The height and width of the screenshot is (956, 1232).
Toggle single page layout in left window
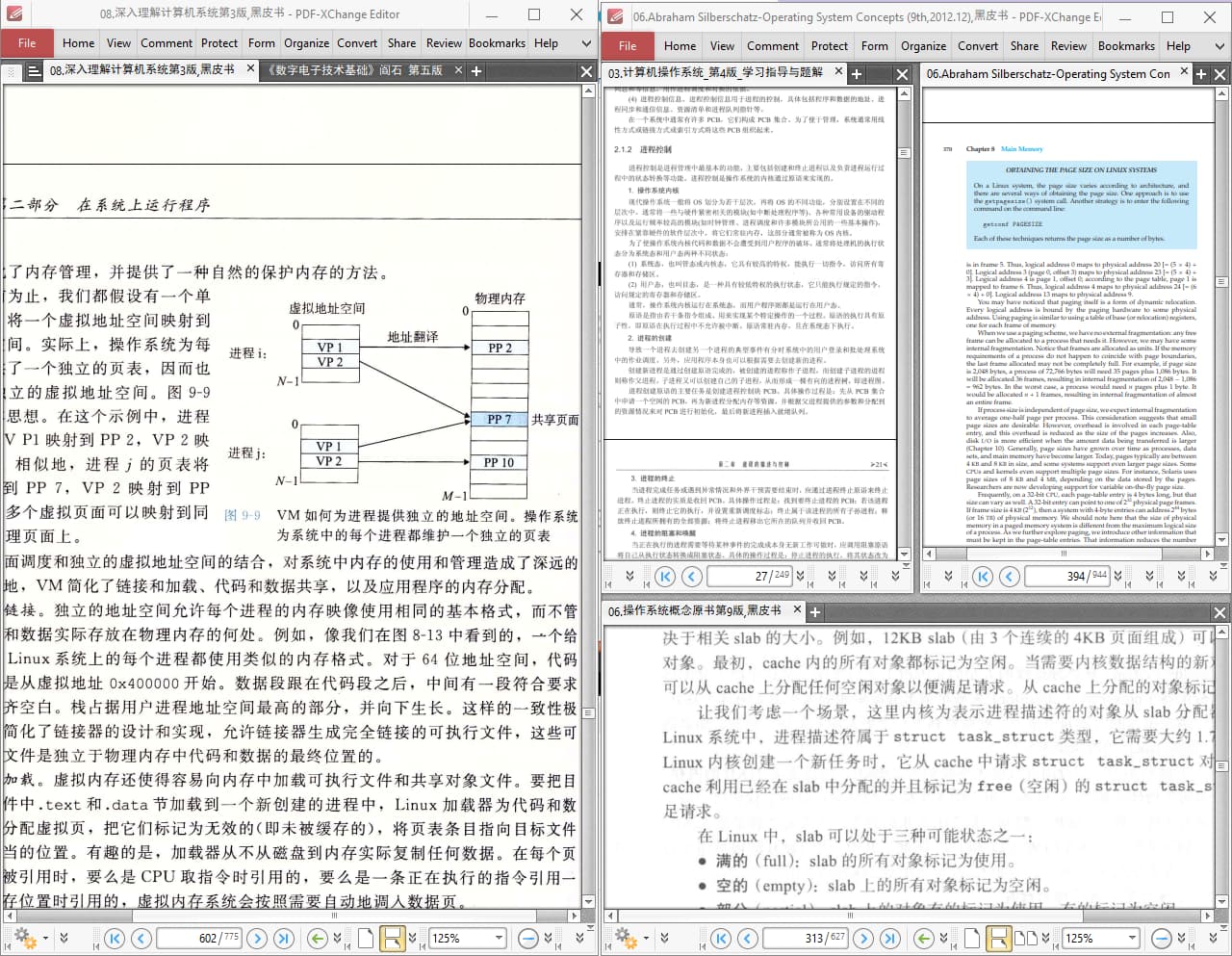pos(366,938)
